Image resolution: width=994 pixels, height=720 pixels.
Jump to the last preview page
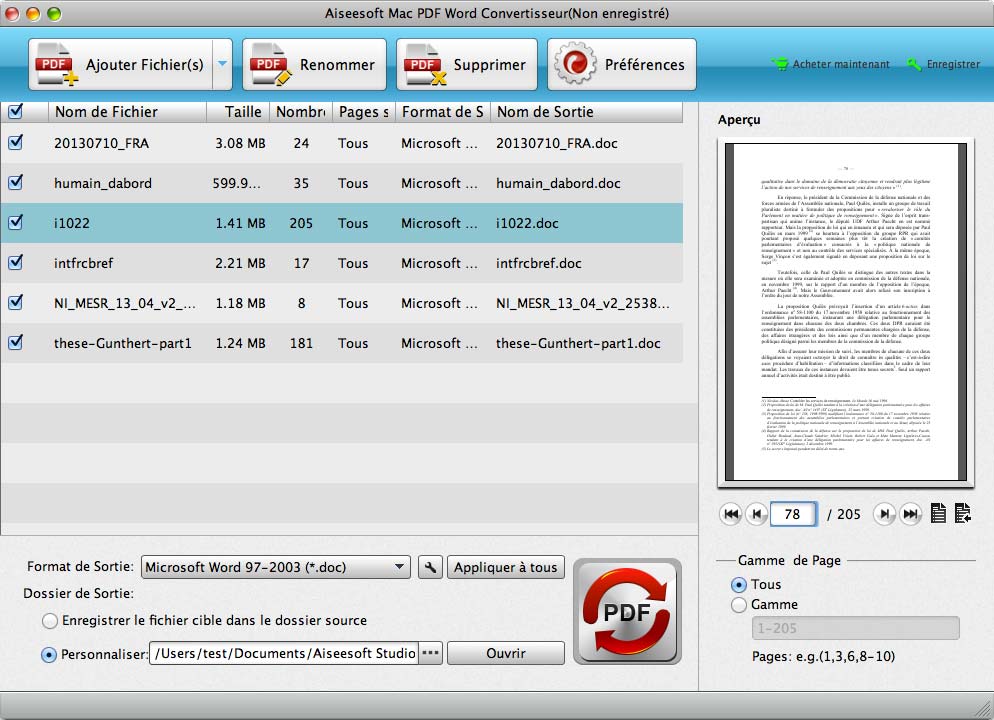tap(910, 514)
